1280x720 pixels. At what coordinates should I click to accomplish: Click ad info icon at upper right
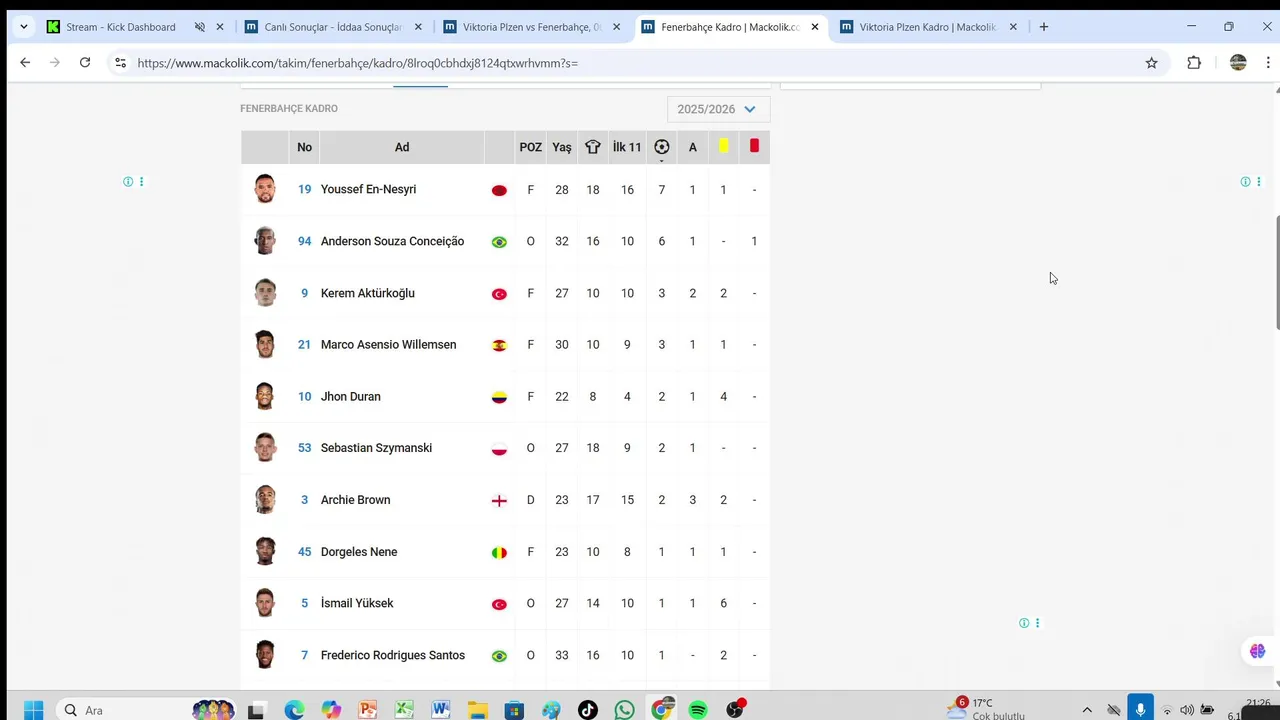(x=1245, y=182)
